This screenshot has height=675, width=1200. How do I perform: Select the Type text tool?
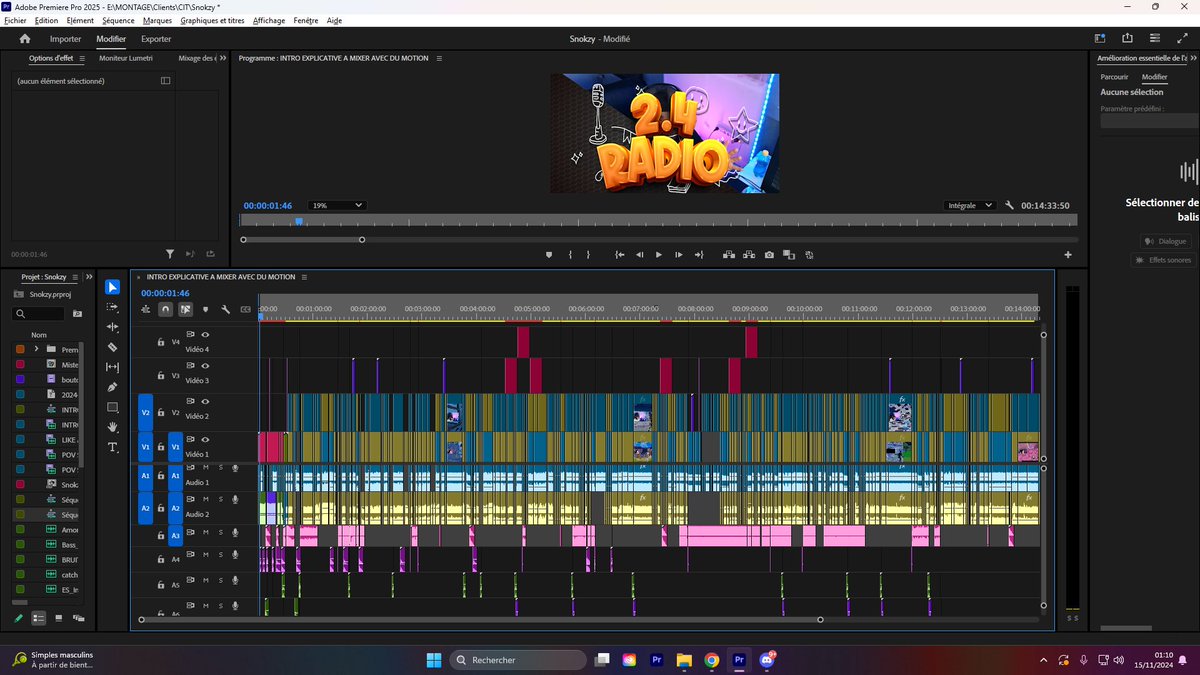[112, 447]
